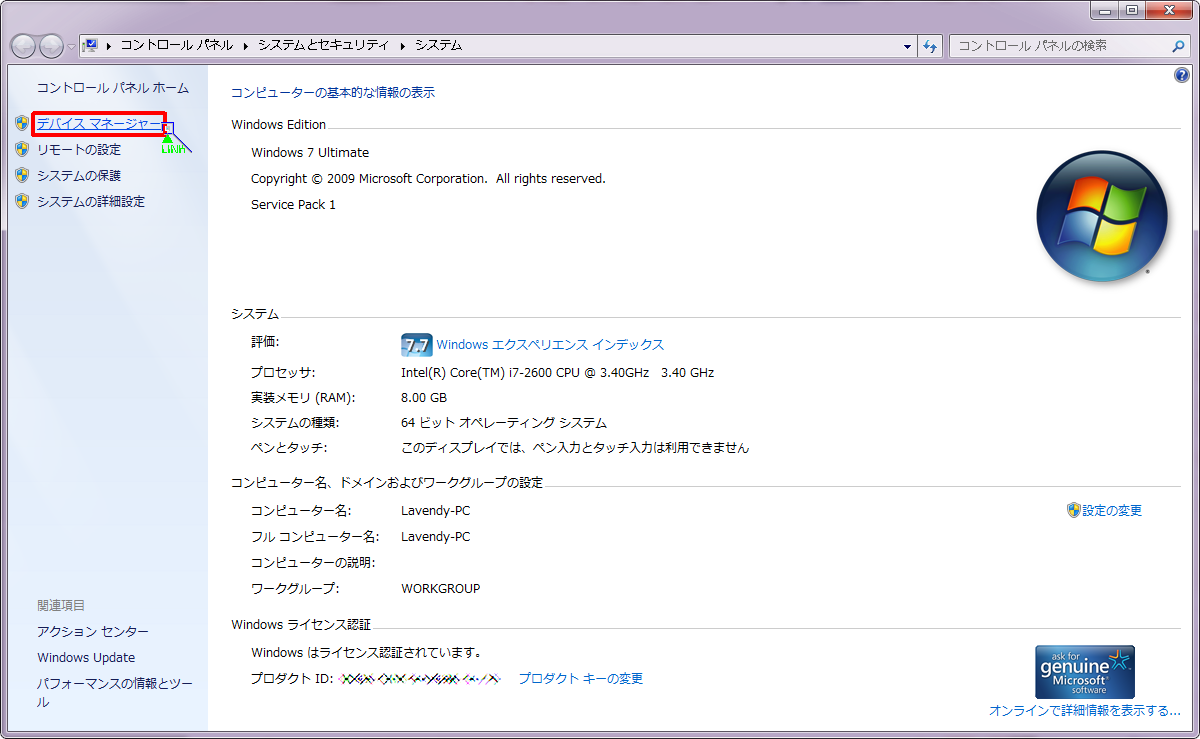This screenshot has width=1200, height=739.
Task: Click the WORKGROUP value
Action: pos(440,588)
